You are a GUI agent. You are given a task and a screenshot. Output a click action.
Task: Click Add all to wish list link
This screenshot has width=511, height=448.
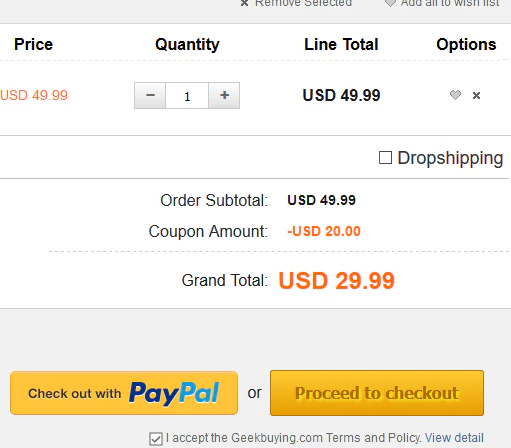pyautogui.click(x=450, y=3)
